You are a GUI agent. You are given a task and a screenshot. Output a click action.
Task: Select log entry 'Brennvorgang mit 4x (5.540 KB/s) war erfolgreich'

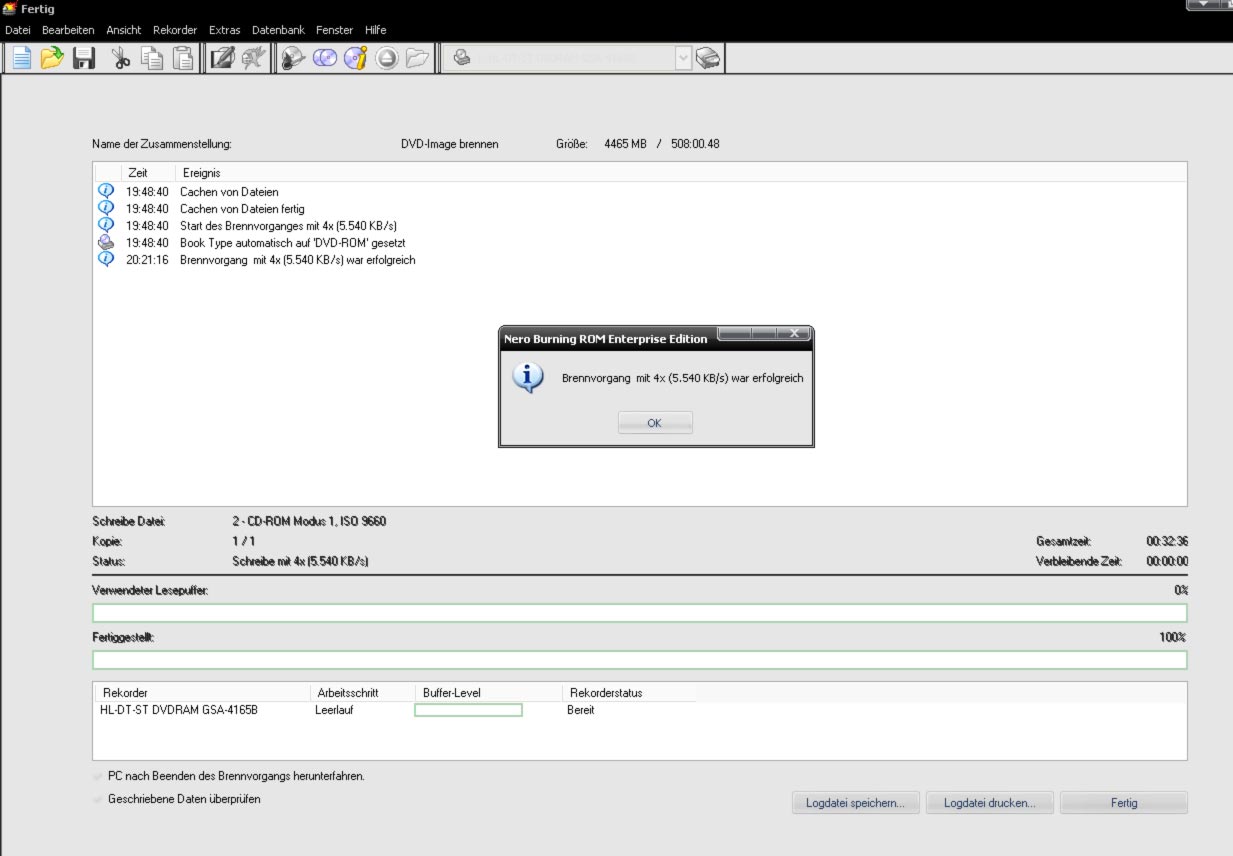point(297,260)
